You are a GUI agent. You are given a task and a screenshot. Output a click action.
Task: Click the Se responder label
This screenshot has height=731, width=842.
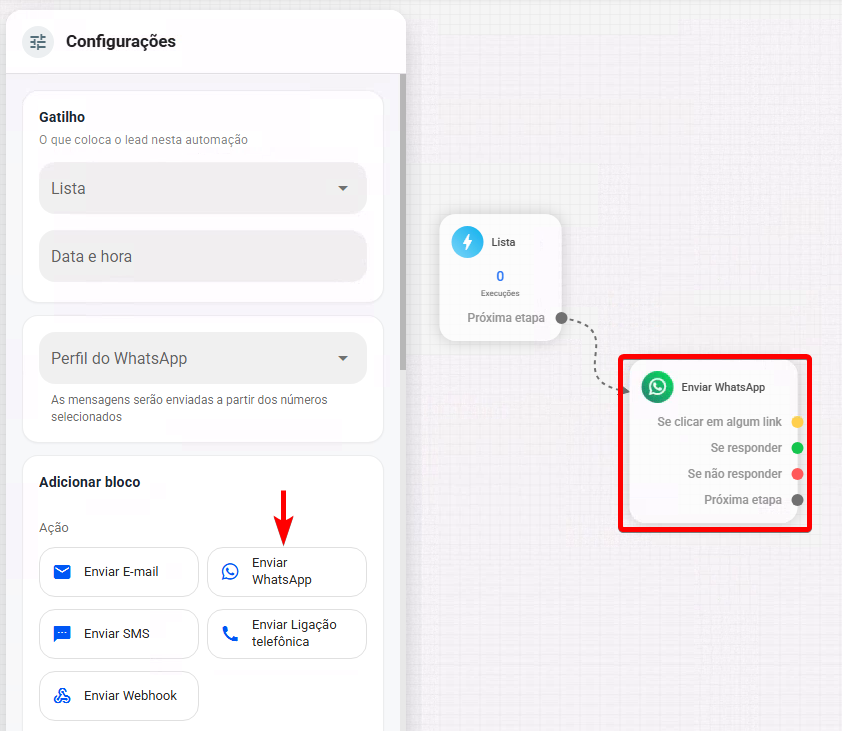(746, 448)
